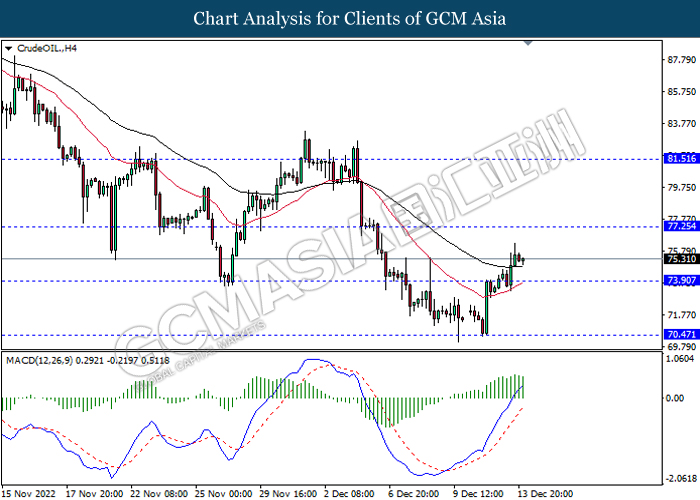
Task: Click the 15 Nov 2022 date label
Action: point(29,494)
